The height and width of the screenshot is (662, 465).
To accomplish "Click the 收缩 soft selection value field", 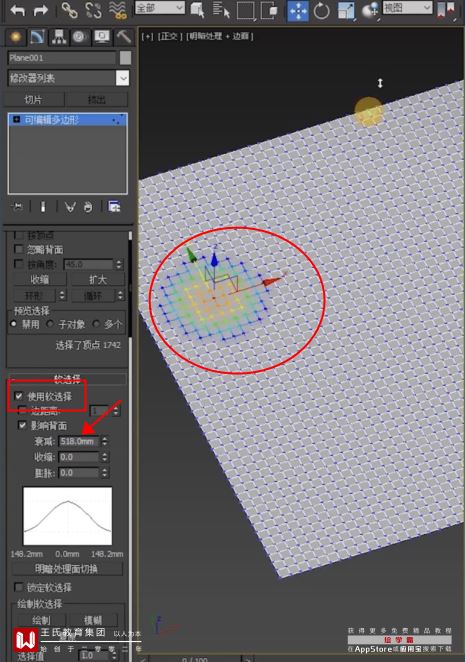I will [x=78, y=457].
